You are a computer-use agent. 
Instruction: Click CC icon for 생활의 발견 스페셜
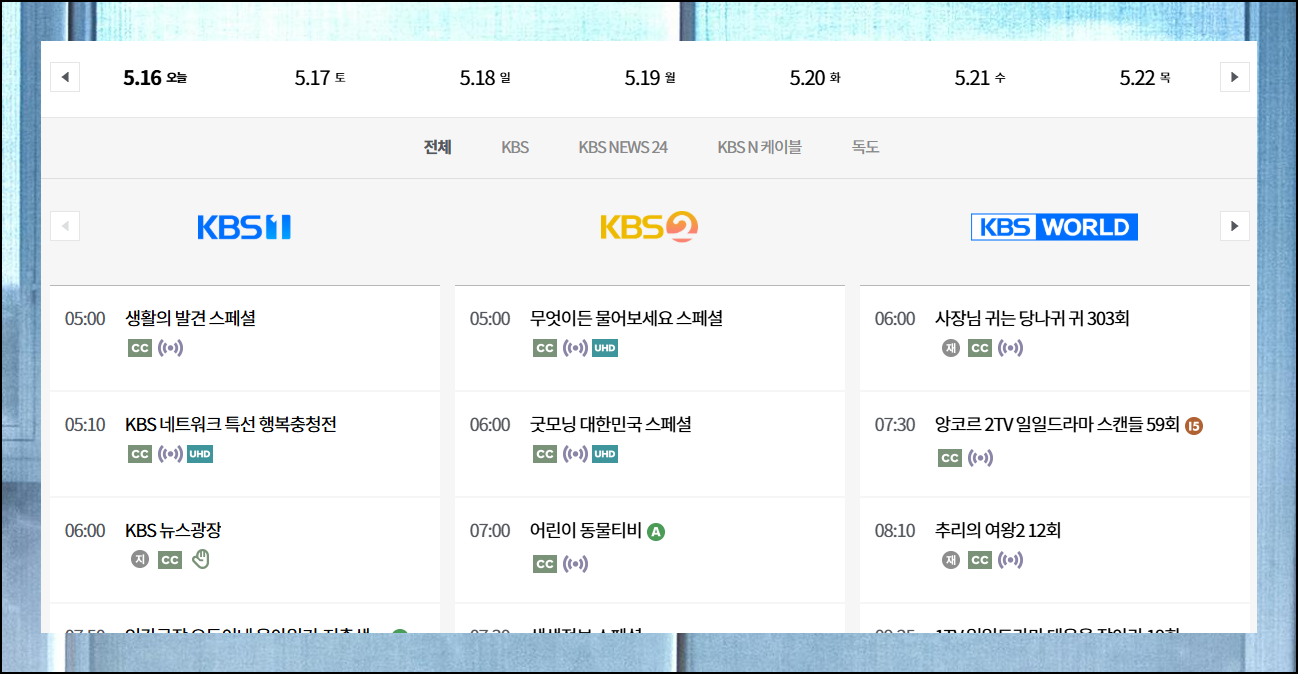tap(140, 348)
